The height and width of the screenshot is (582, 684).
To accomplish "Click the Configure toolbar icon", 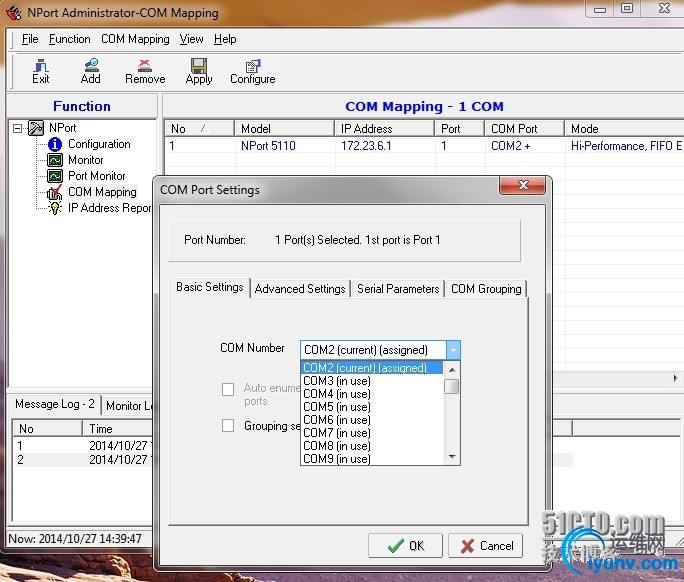I will click(x=252, y=70).
